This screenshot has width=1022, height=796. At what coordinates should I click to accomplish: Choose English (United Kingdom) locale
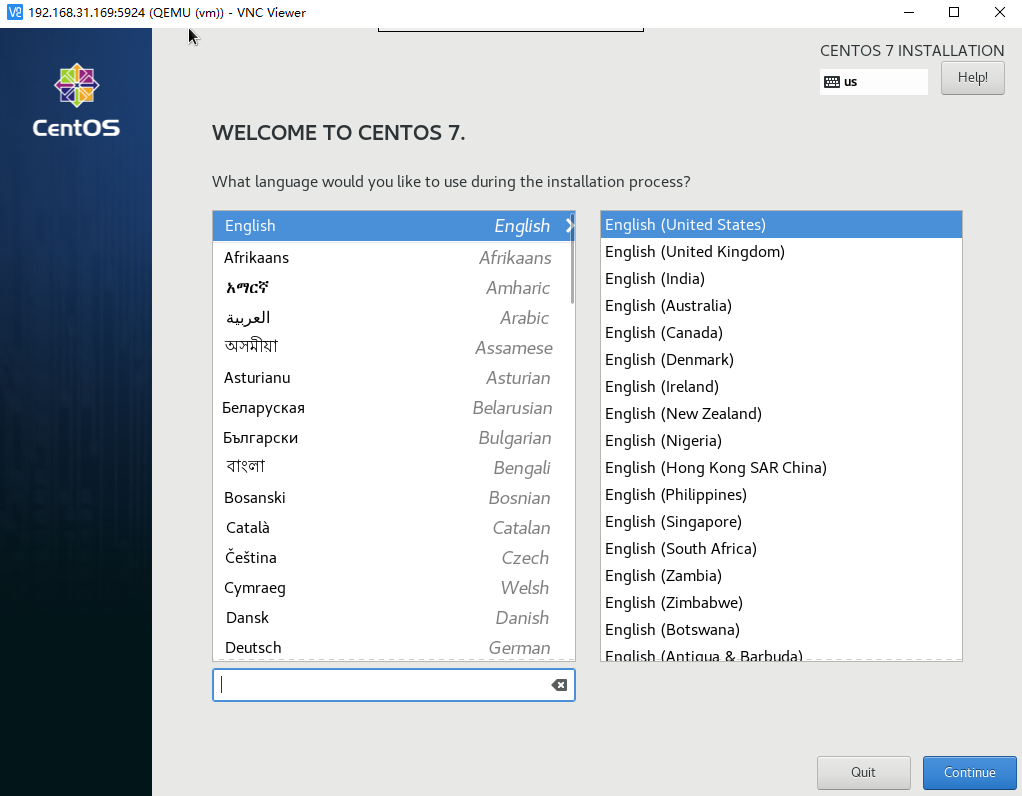click(781, 252)
